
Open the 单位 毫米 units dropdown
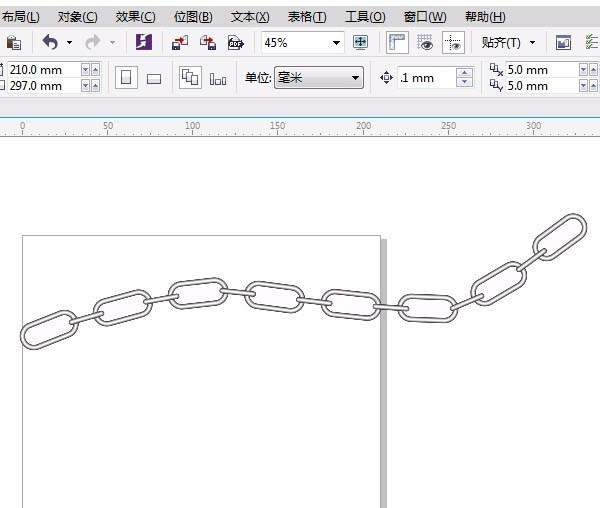[319, 78]
